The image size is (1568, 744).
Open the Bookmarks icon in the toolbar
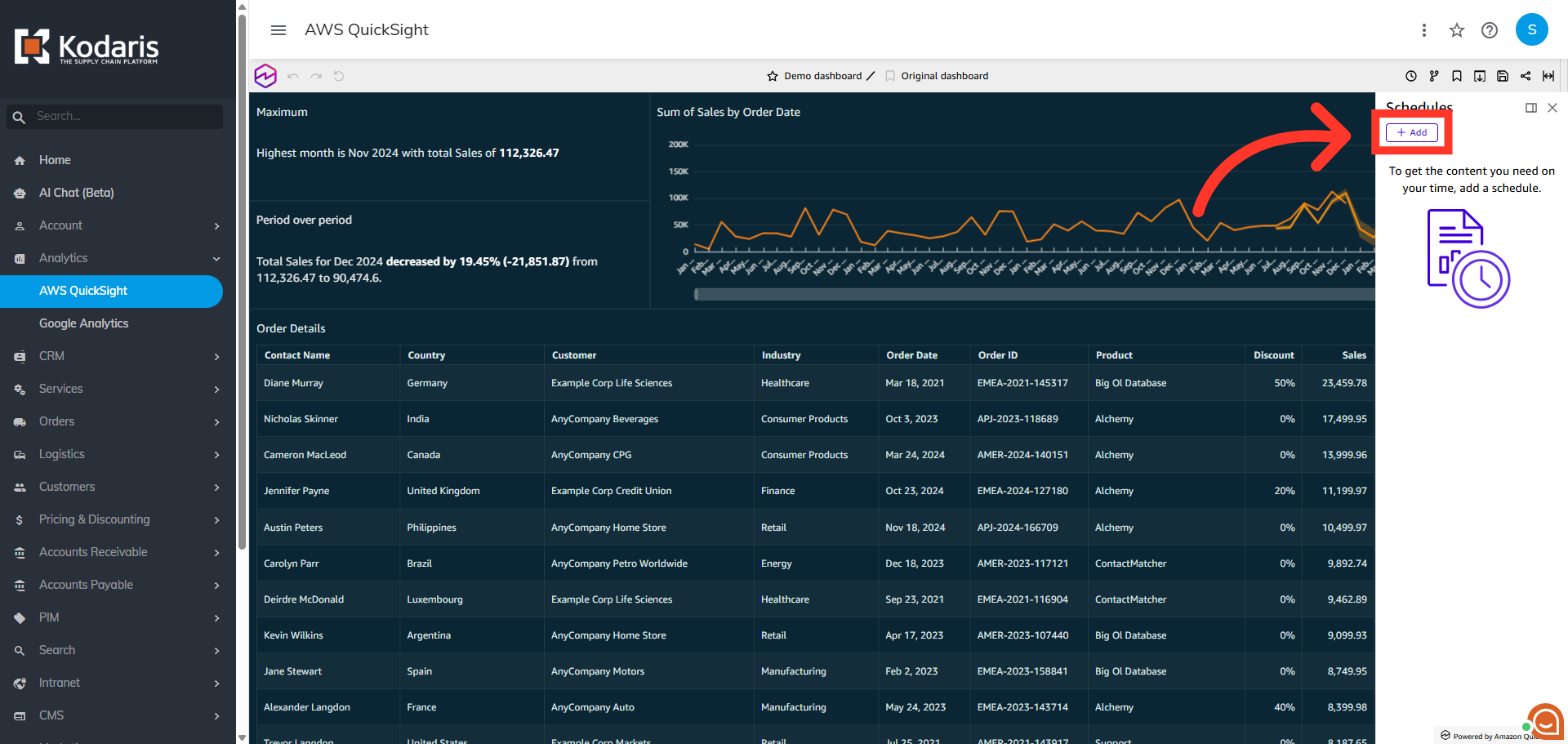[1457, 76]
